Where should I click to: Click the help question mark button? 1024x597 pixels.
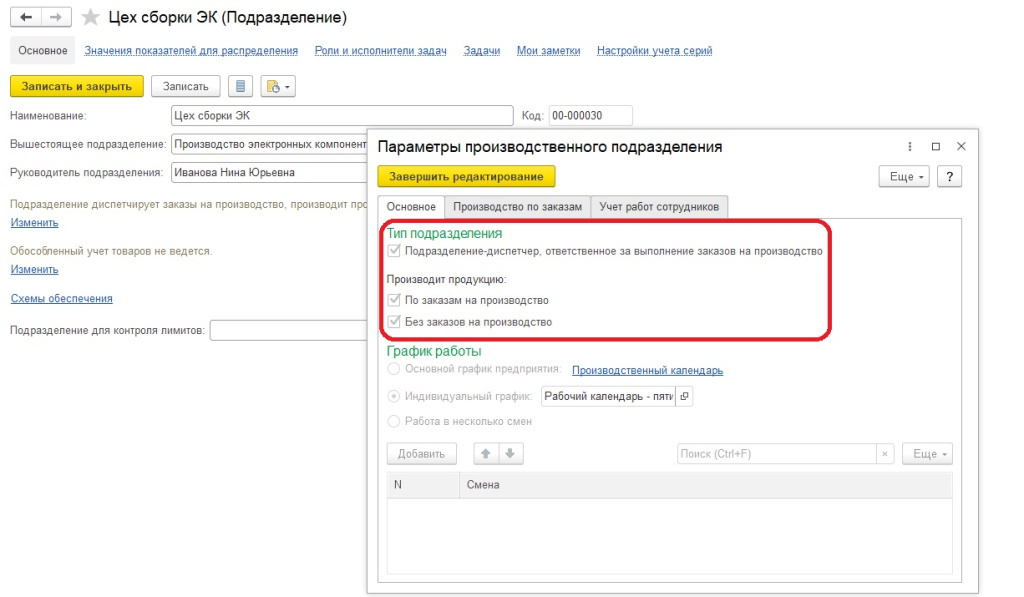coord(949,176)
